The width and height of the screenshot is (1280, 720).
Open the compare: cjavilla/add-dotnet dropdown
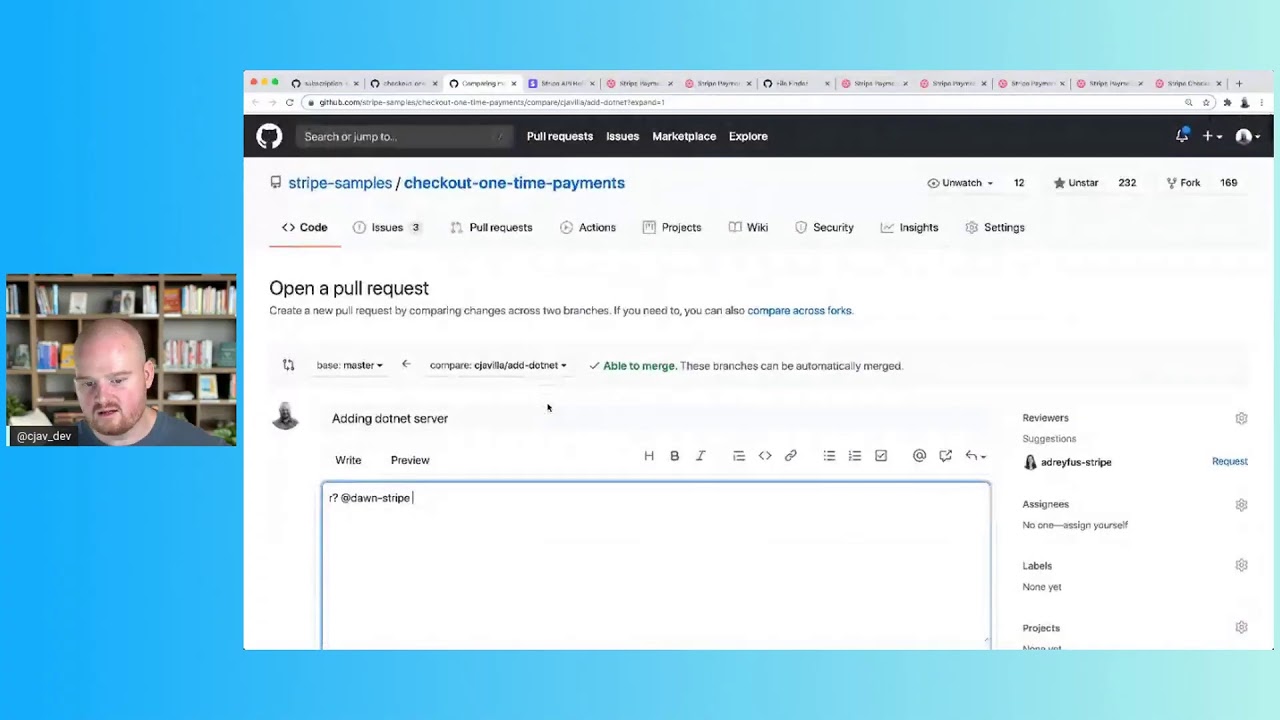pyautogui.click(x=498, y=365)
